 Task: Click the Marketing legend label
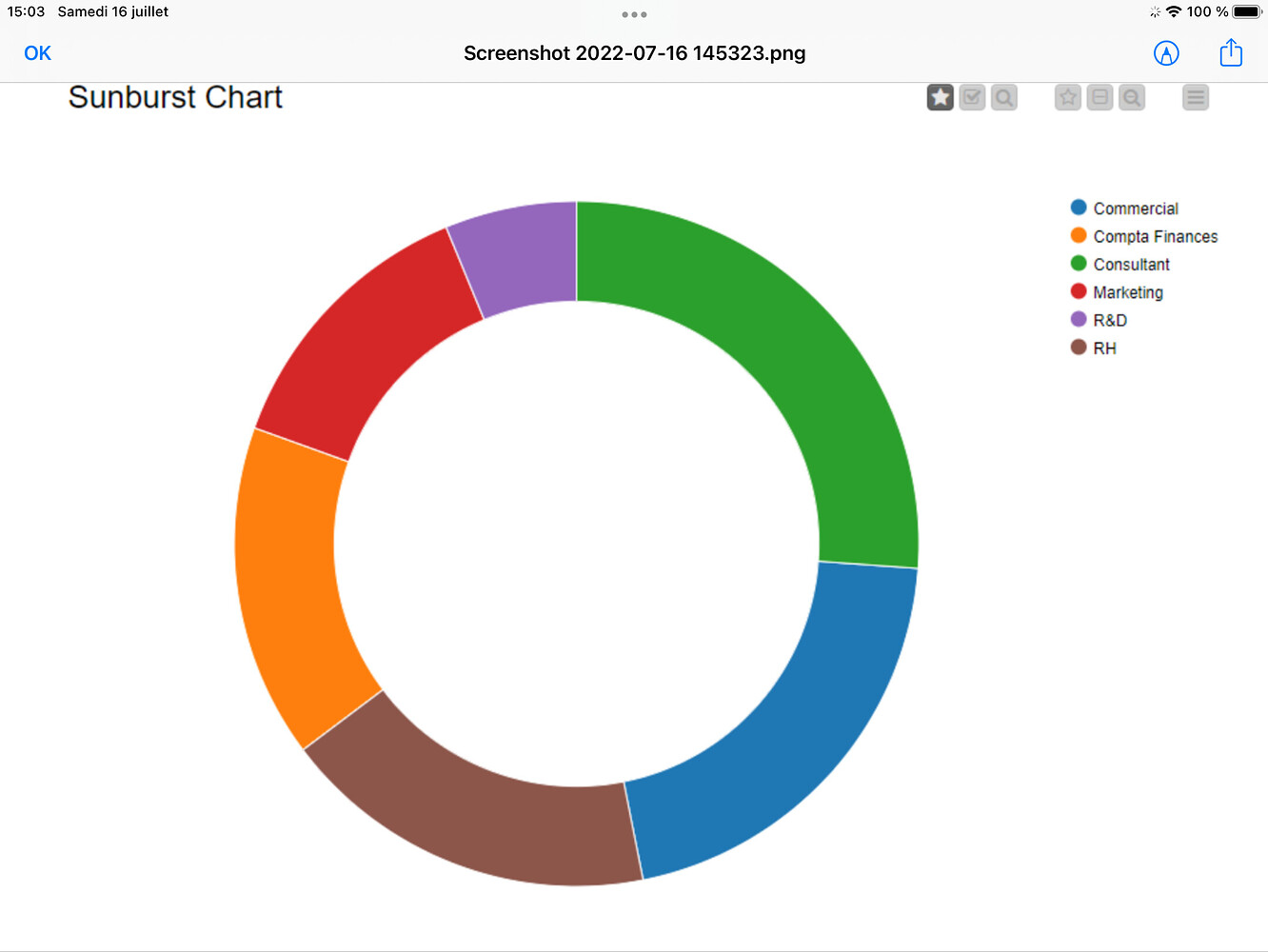1128,292
